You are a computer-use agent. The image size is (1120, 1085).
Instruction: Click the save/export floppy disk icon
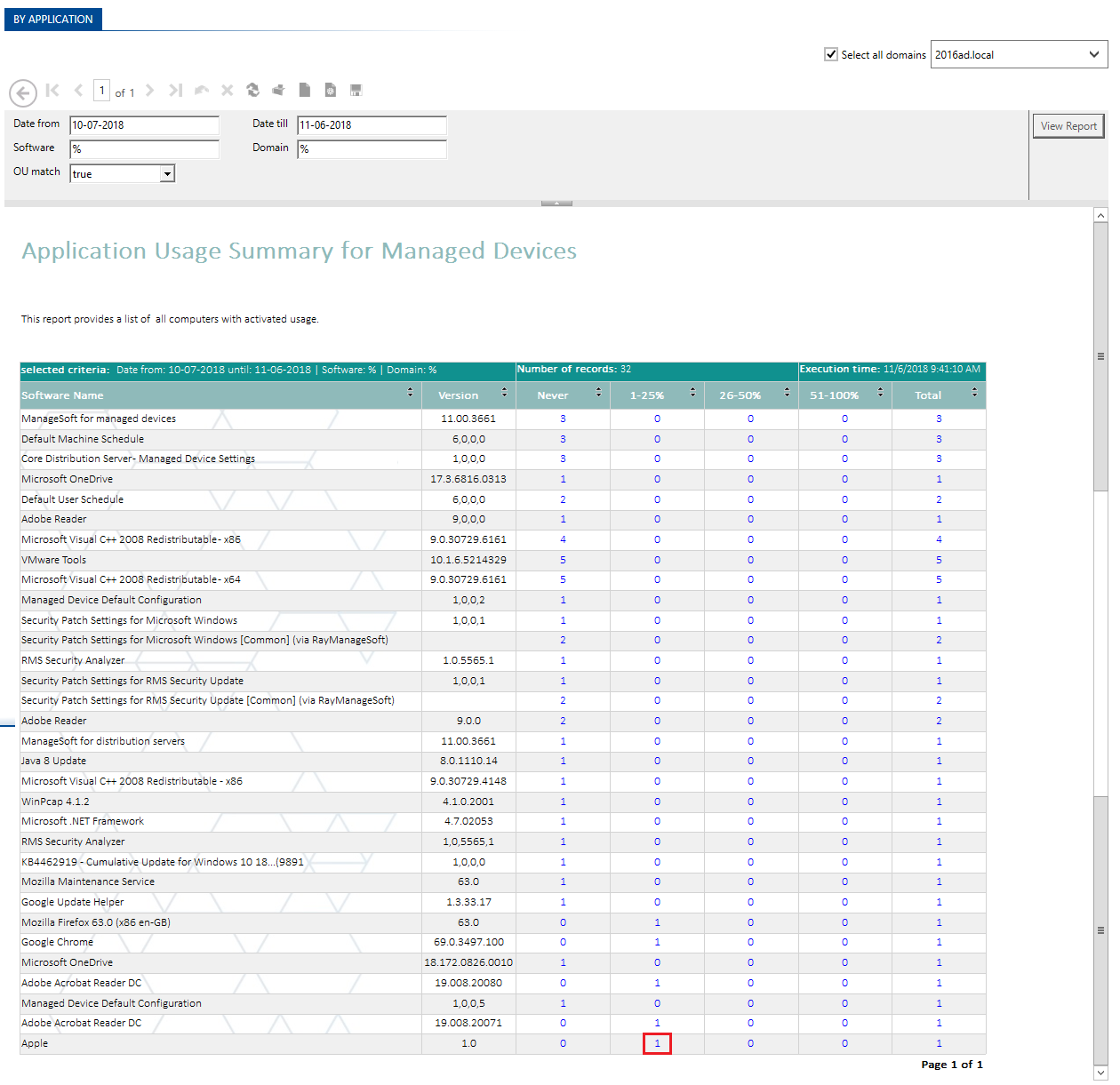(x=356, y=90)
